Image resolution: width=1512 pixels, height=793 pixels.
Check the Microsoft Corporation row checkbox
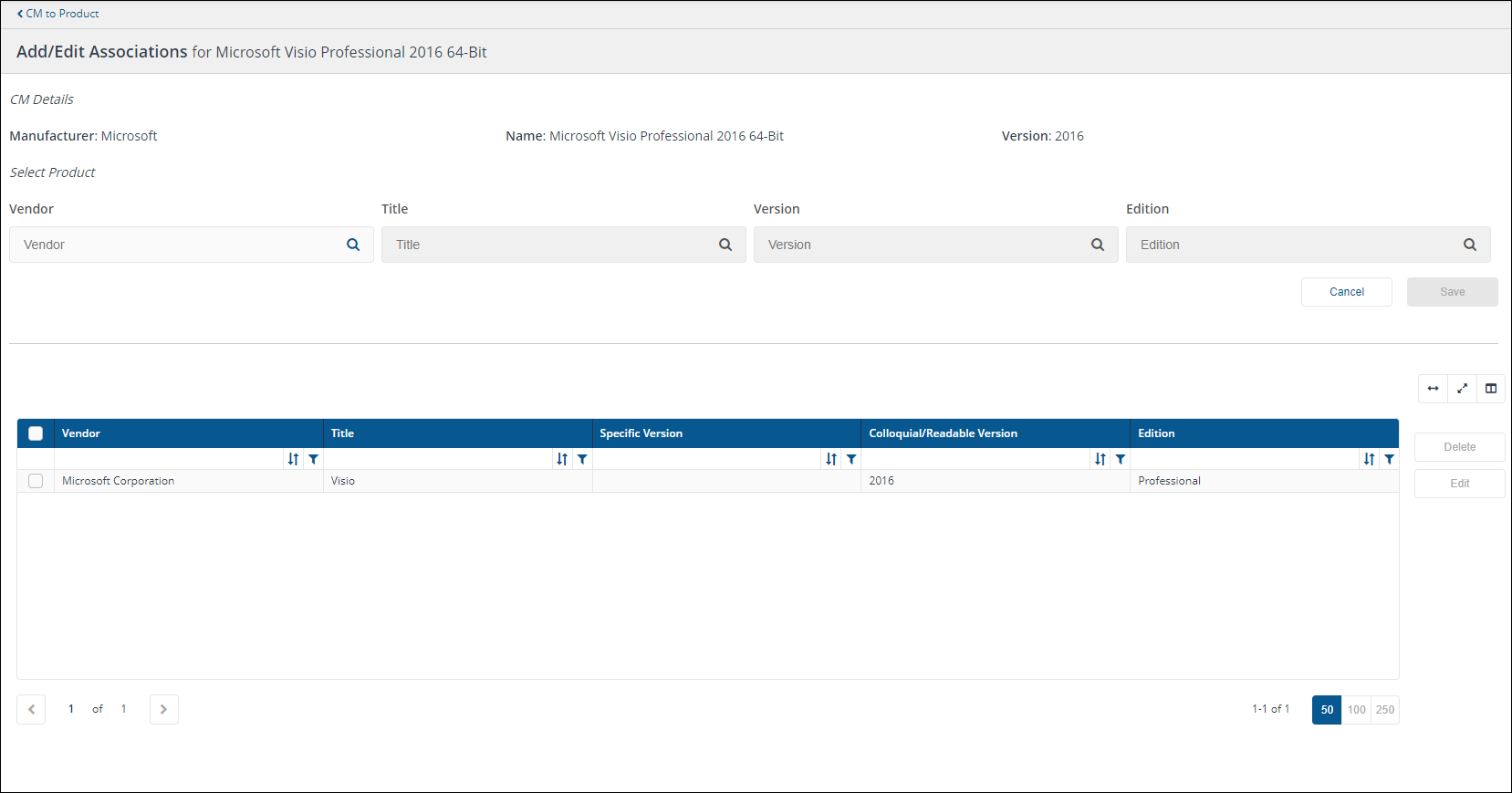point(36,481)
